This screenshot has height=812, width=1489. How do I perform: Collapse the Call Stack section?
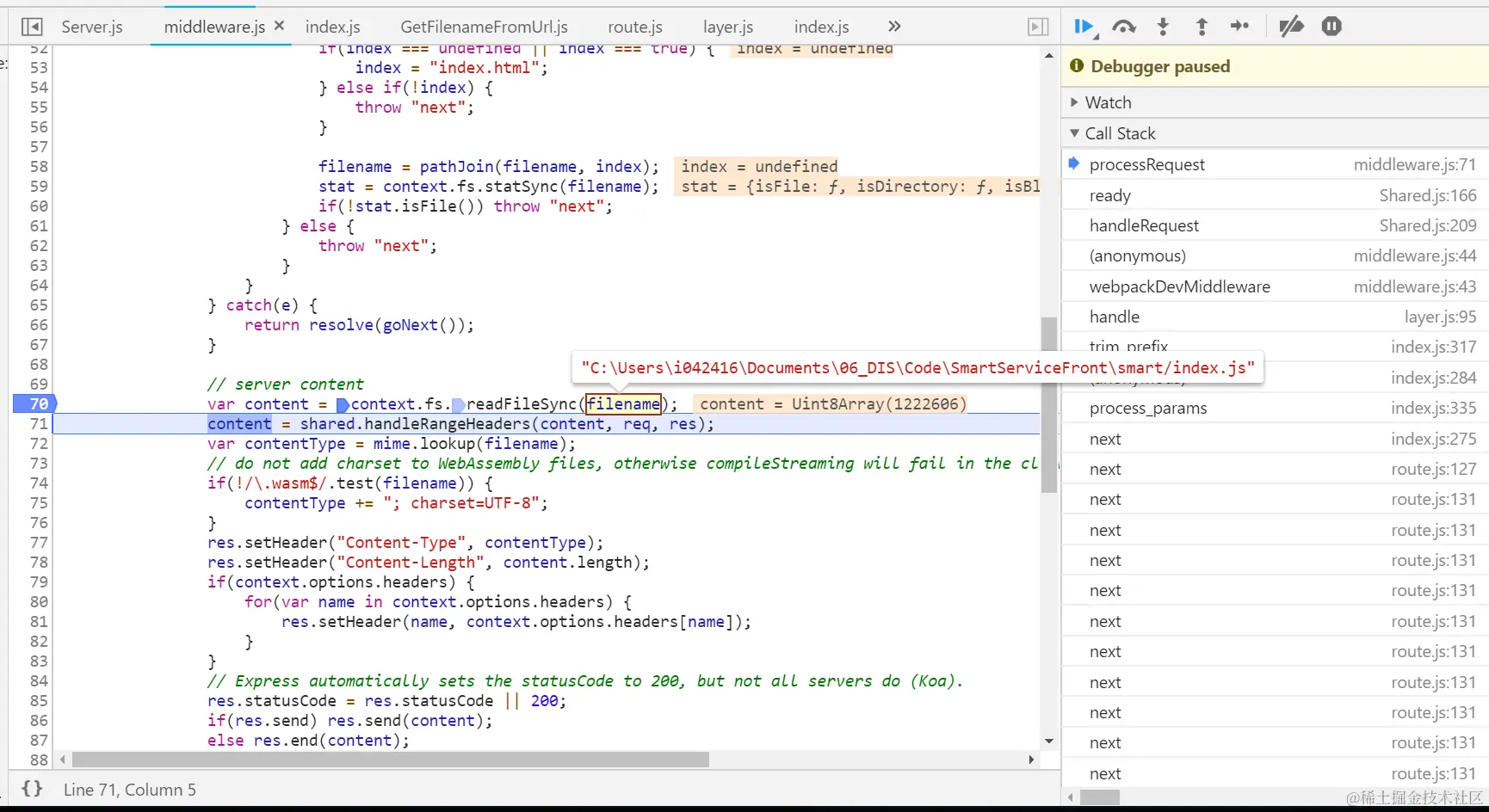(1275, 133)
